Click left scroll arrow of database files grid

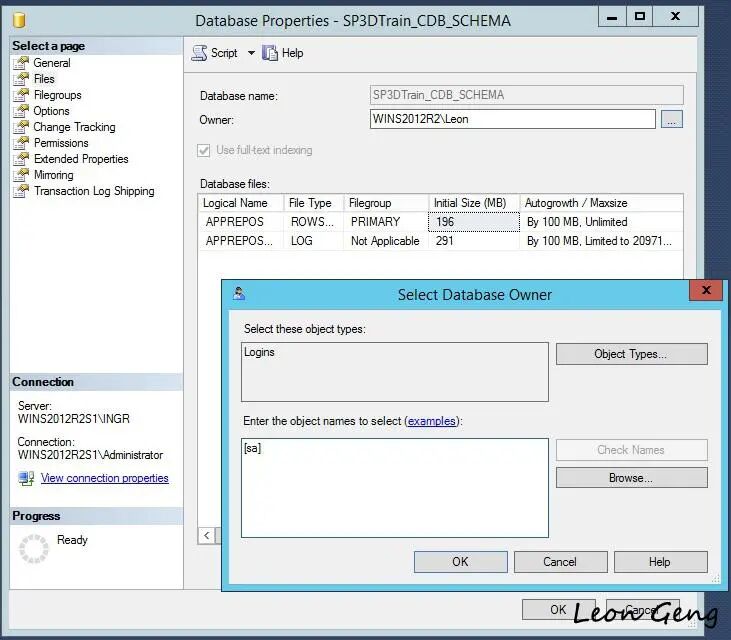[x=207, y=536]
